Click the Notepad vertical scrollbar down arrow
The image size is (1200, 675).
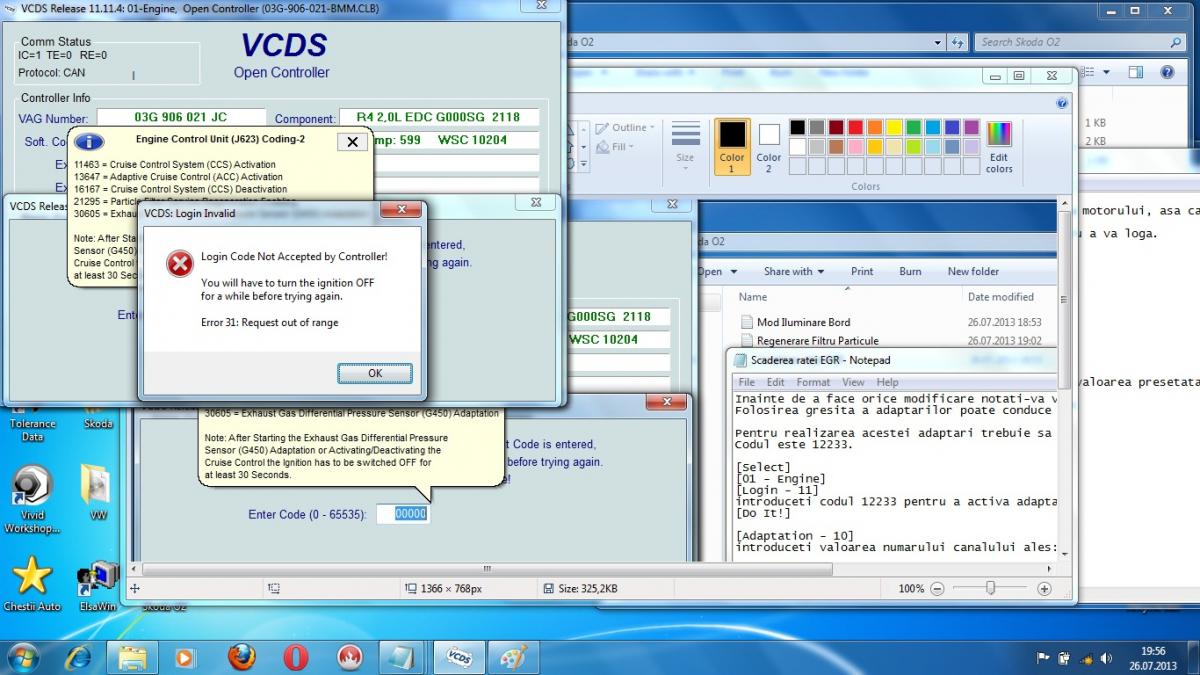pos(1064,552)
